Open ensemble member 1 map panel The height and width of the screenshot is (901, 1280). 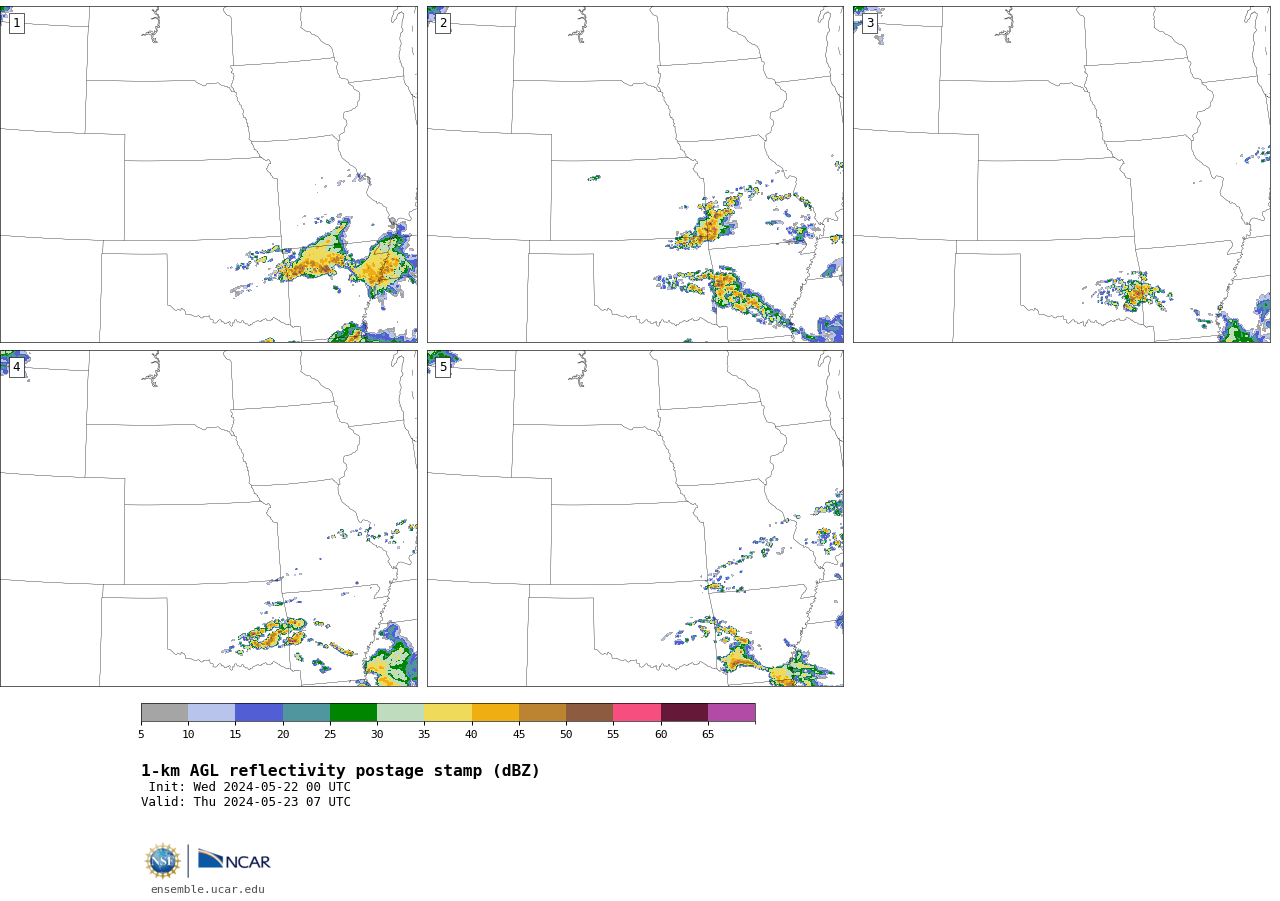[x=208, y=174]
